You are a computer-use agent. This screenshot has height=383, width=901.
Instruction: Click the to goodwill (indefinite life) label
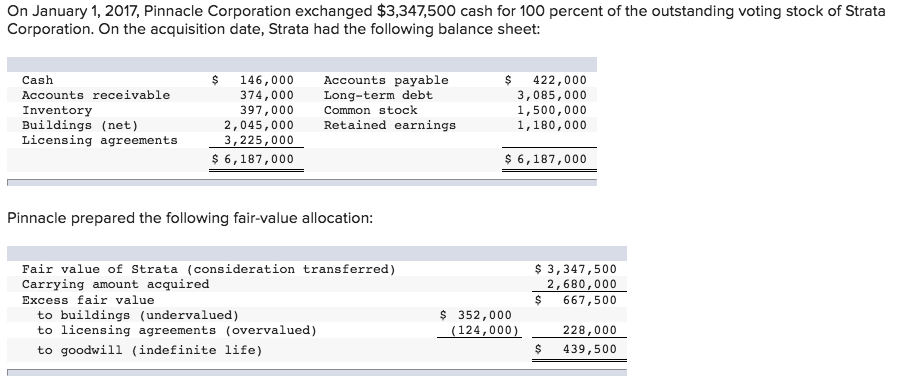click(x=149, y=350)
